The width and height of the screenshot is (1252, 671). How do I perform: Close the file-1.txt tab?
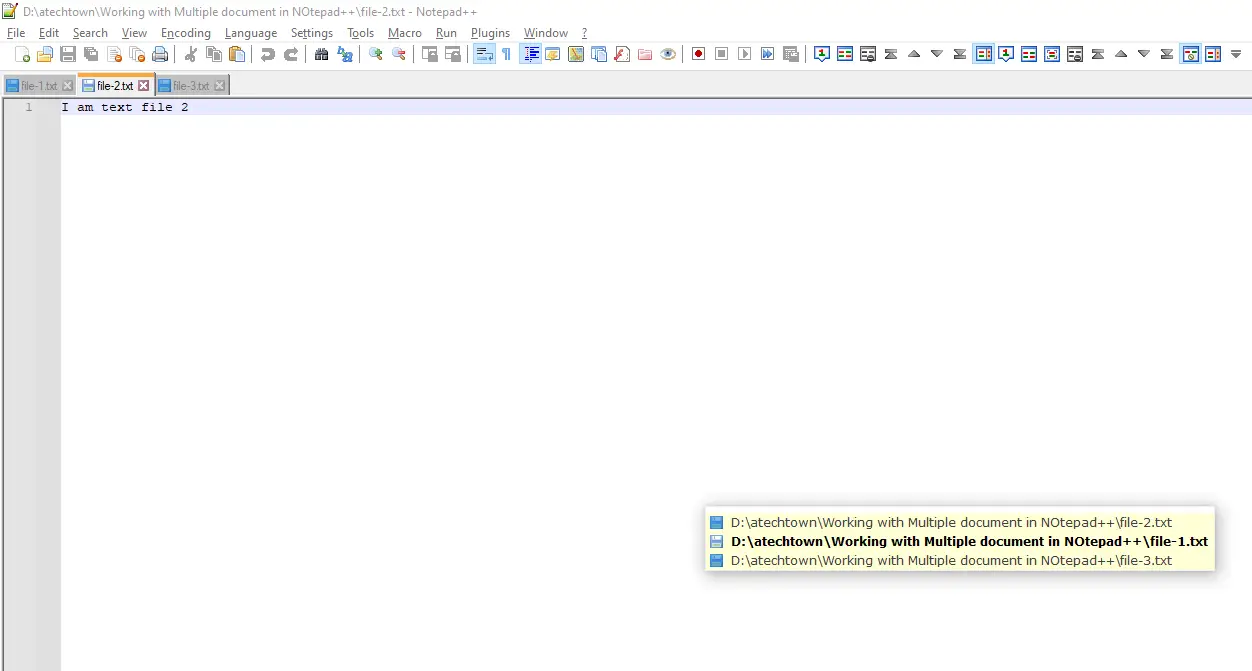click(x=68, y=86)
